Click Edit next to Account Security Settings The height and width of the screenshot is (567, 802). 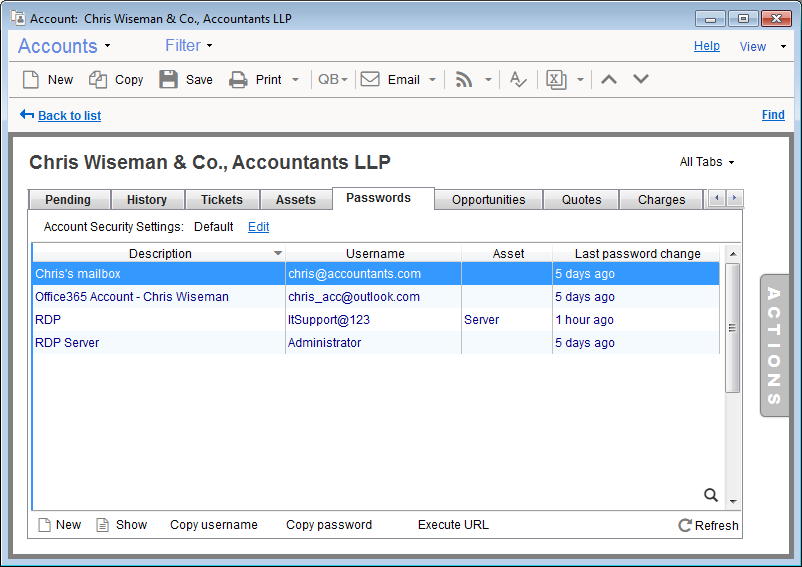pos(258,227)
